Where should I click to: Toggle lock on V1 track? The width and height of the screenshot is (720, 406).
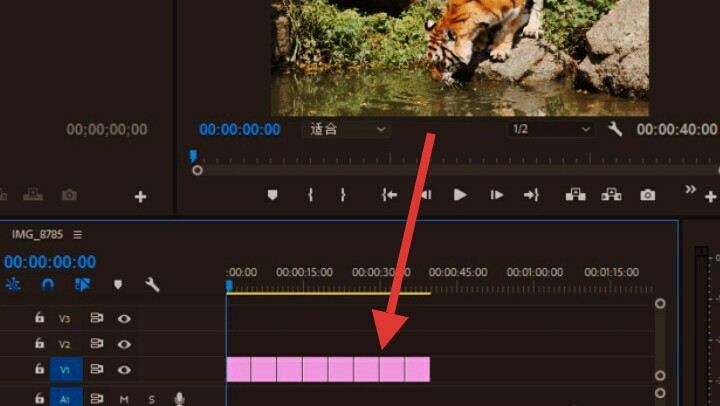coord(39,370)
